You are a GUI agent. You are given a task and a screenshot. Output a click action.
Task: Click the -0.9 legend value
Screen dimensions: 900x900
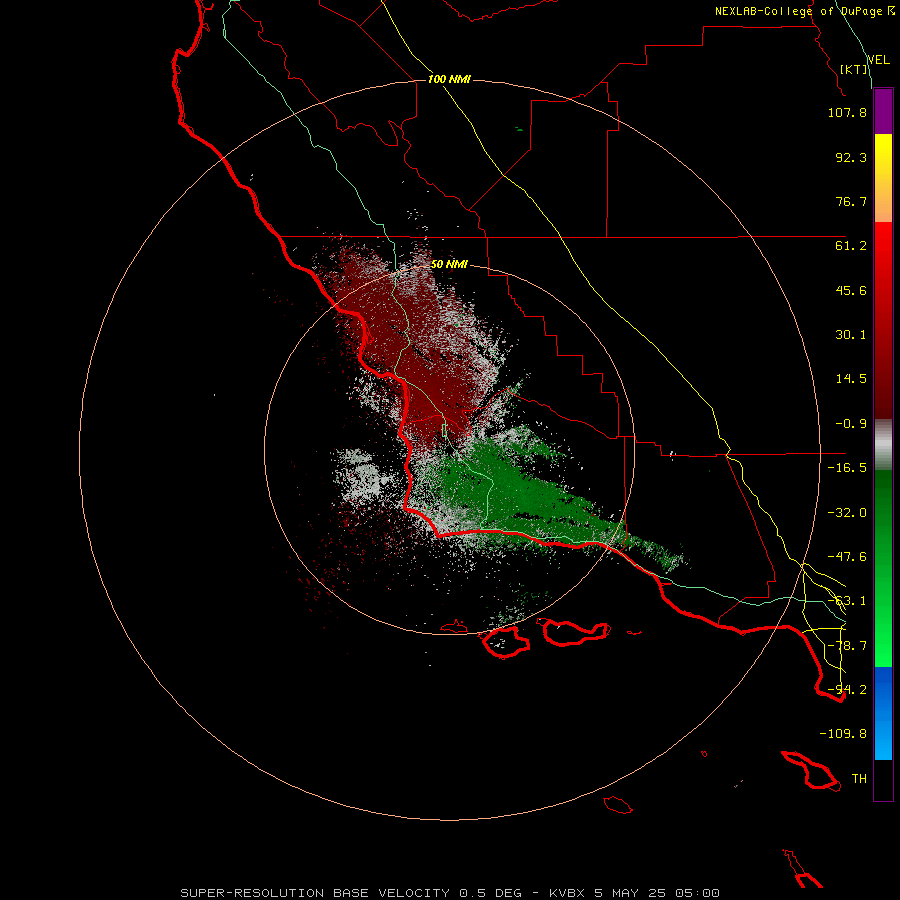851,424
